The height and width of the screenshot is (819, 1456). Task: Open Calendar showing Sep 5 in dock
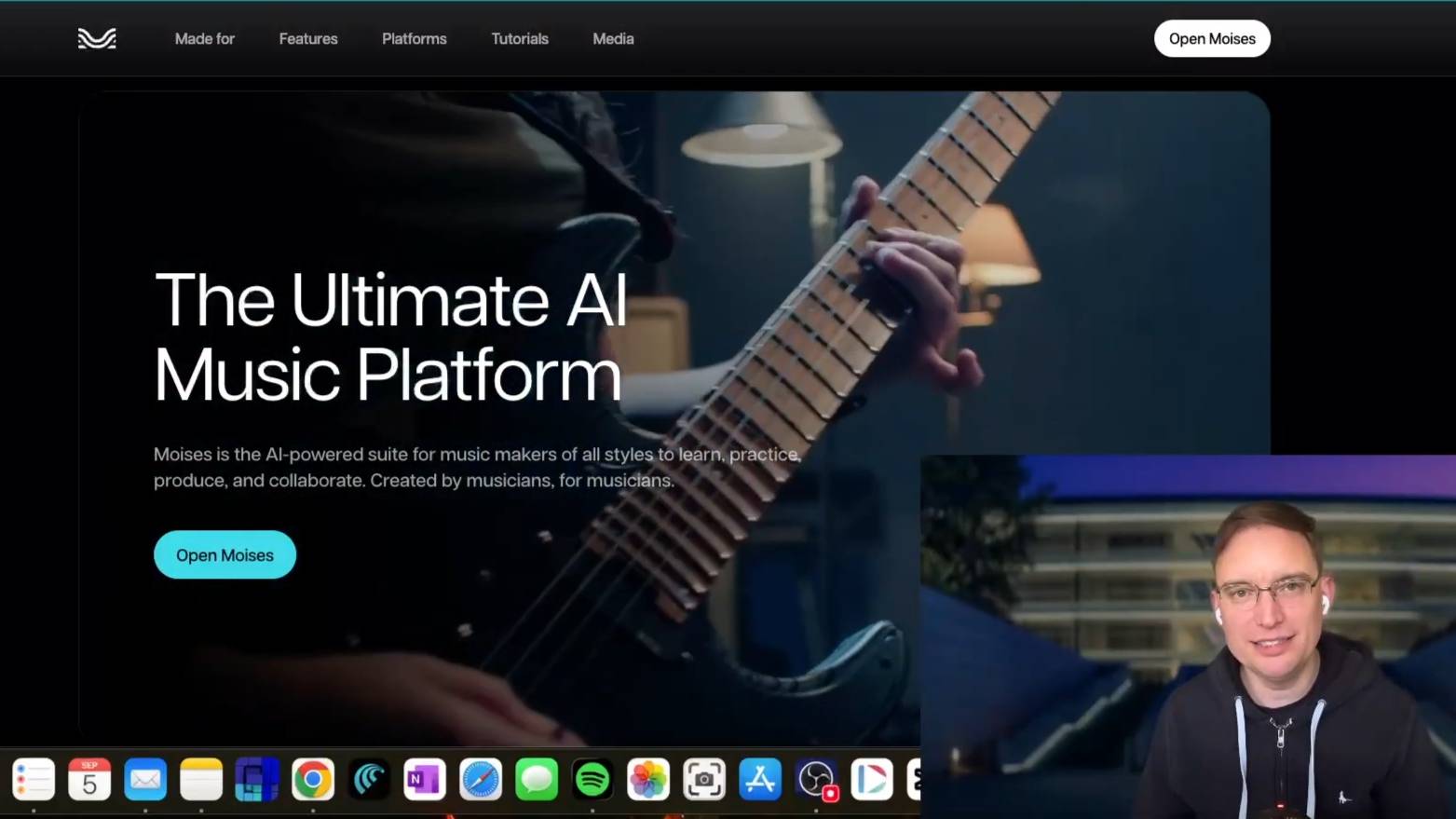pos(89,779)
